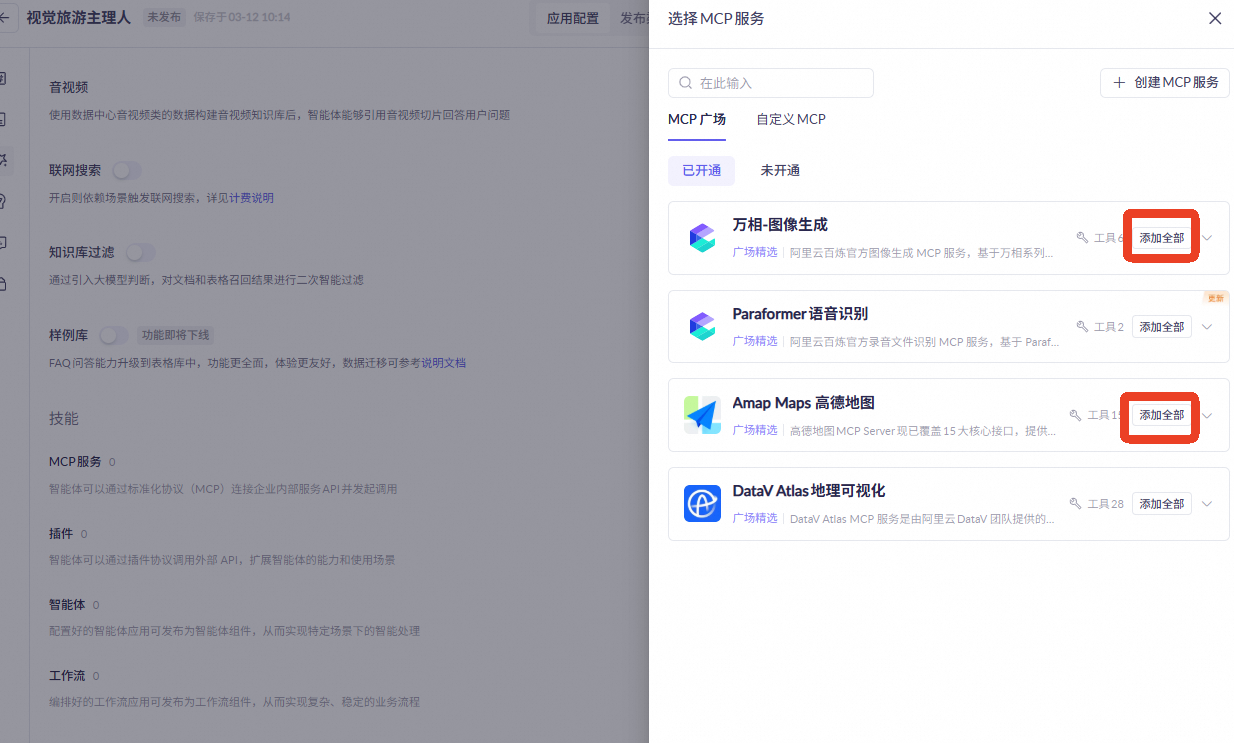Click the 广场精选 tag under Paraformer语音识别
The width and height of the screenshot is (1234, 743).
[755, 341]
